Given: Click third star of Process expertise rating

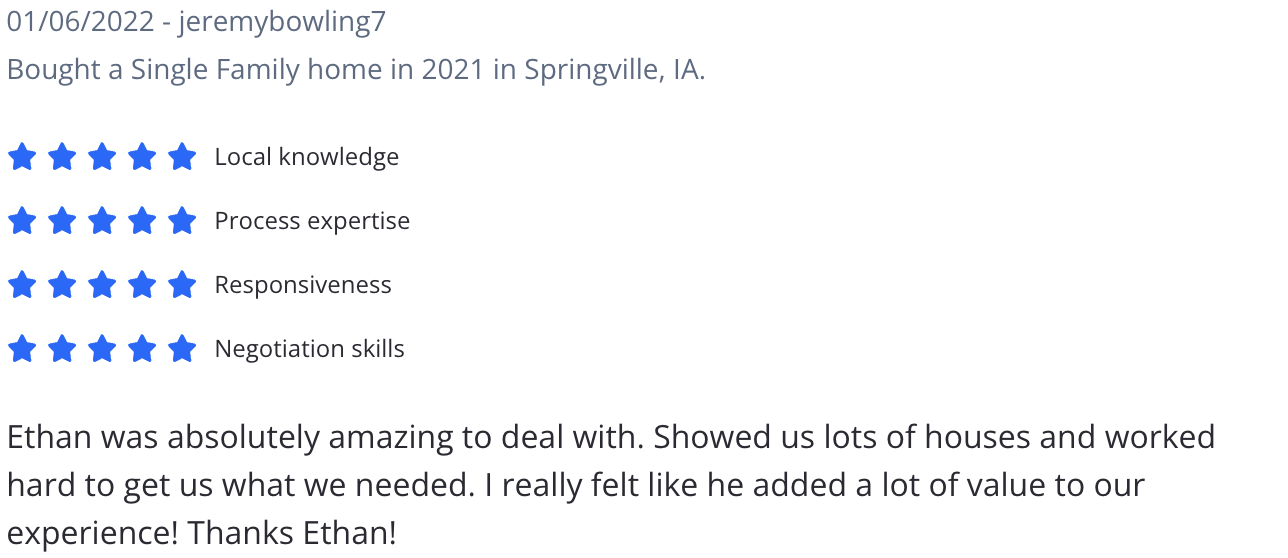Looking at the screenshot, I should click(102, 221).
